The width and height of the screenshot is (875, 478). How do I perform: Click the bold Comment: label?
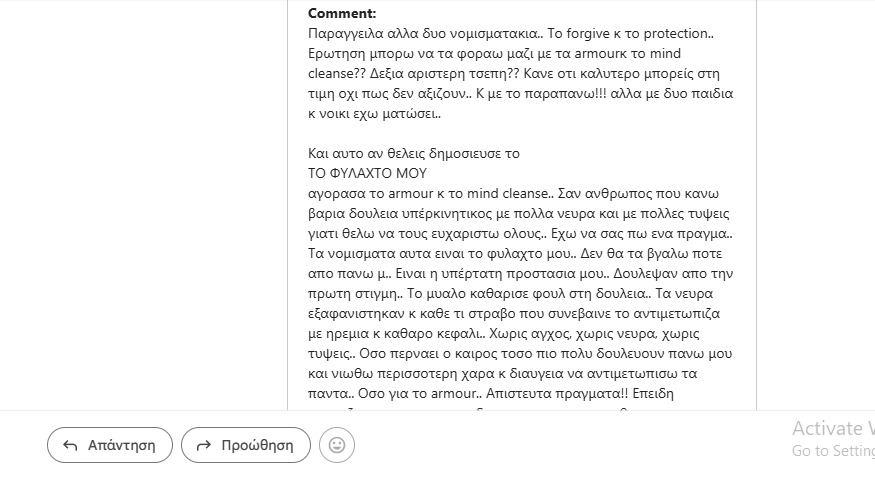(342, 13)
